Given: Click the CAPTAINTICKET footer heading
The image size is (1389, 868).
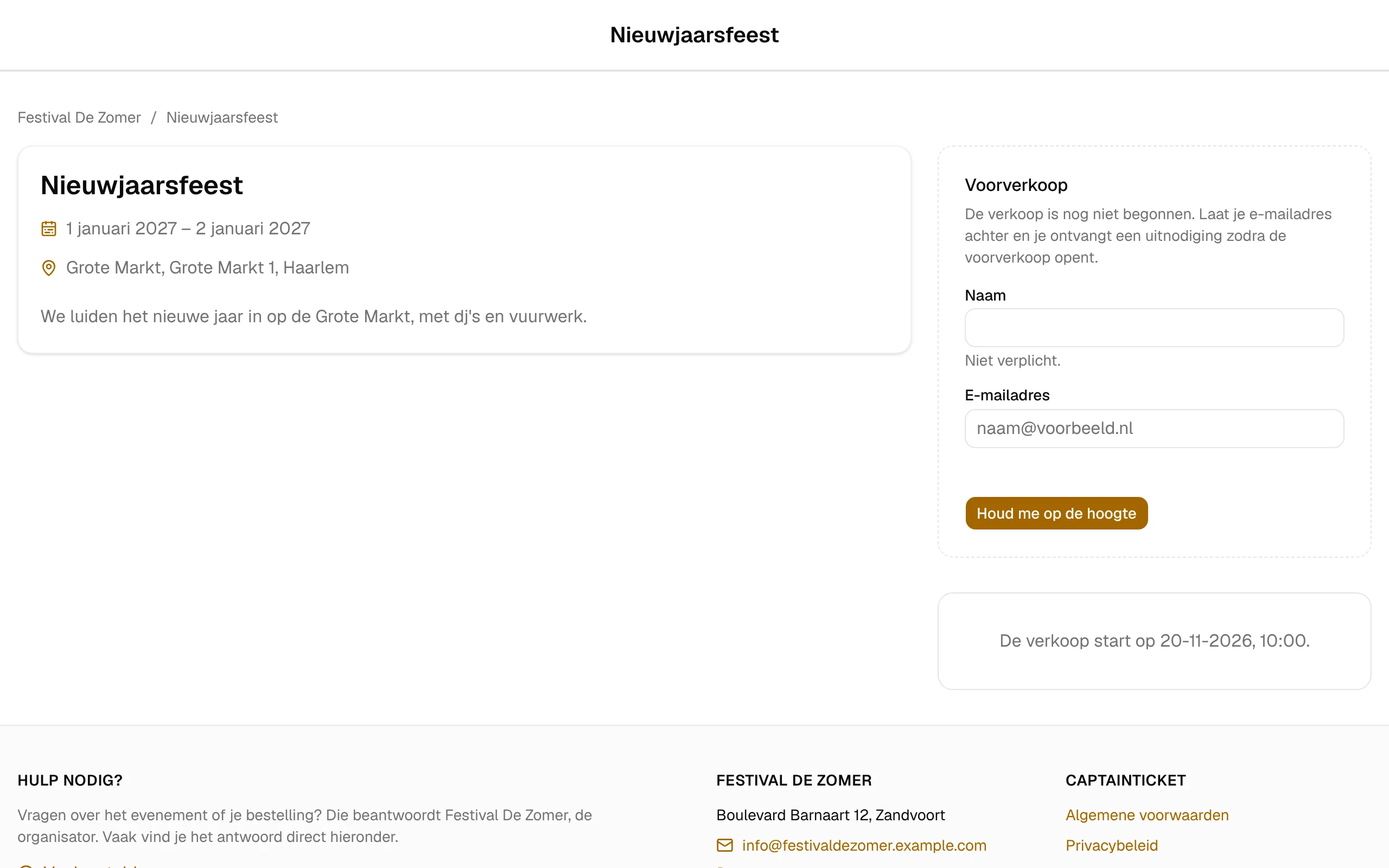Looking at the screenshot, I should pyautogui.click(x=1125, y=780).
